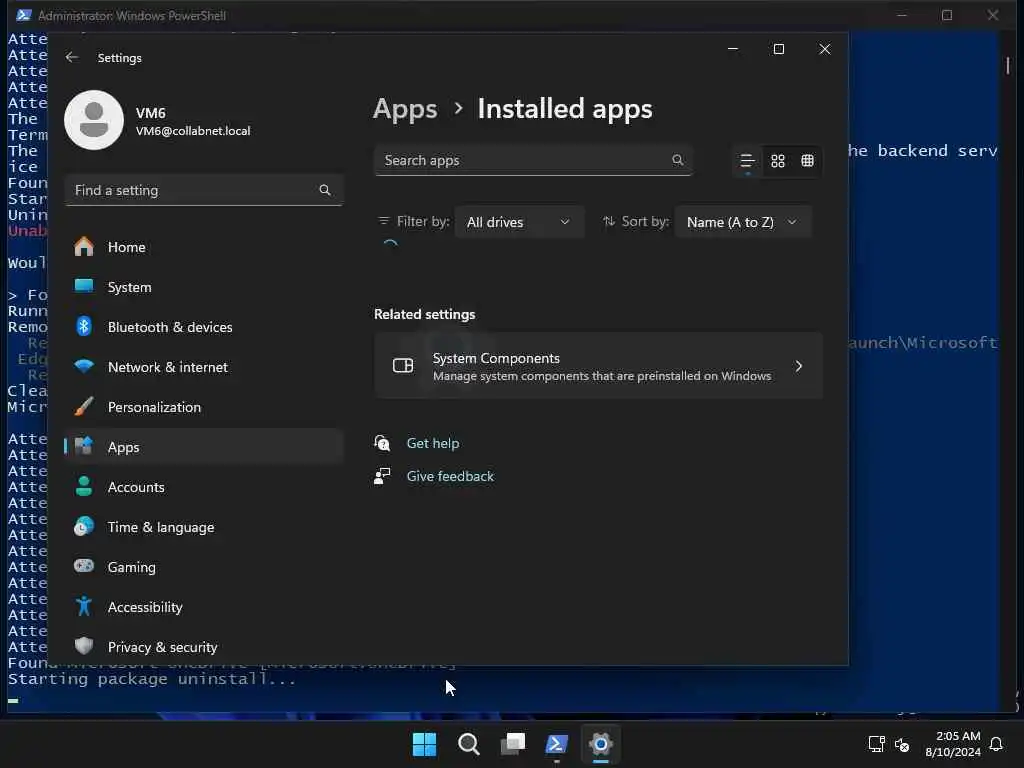Screen dimensions: 1024x768
Task: Click the magnifier in Find a setting box
Action: coord(325,190)
